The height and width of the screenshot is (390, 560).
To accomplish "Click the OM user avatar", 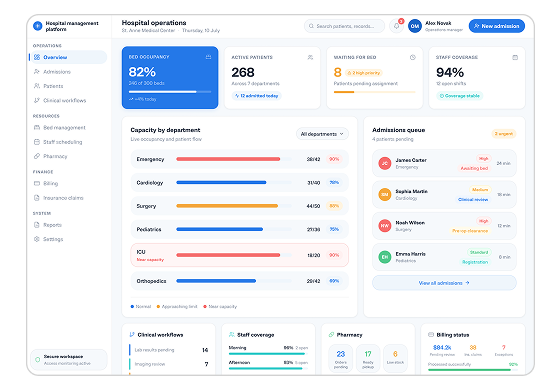I will click(415, 26).
